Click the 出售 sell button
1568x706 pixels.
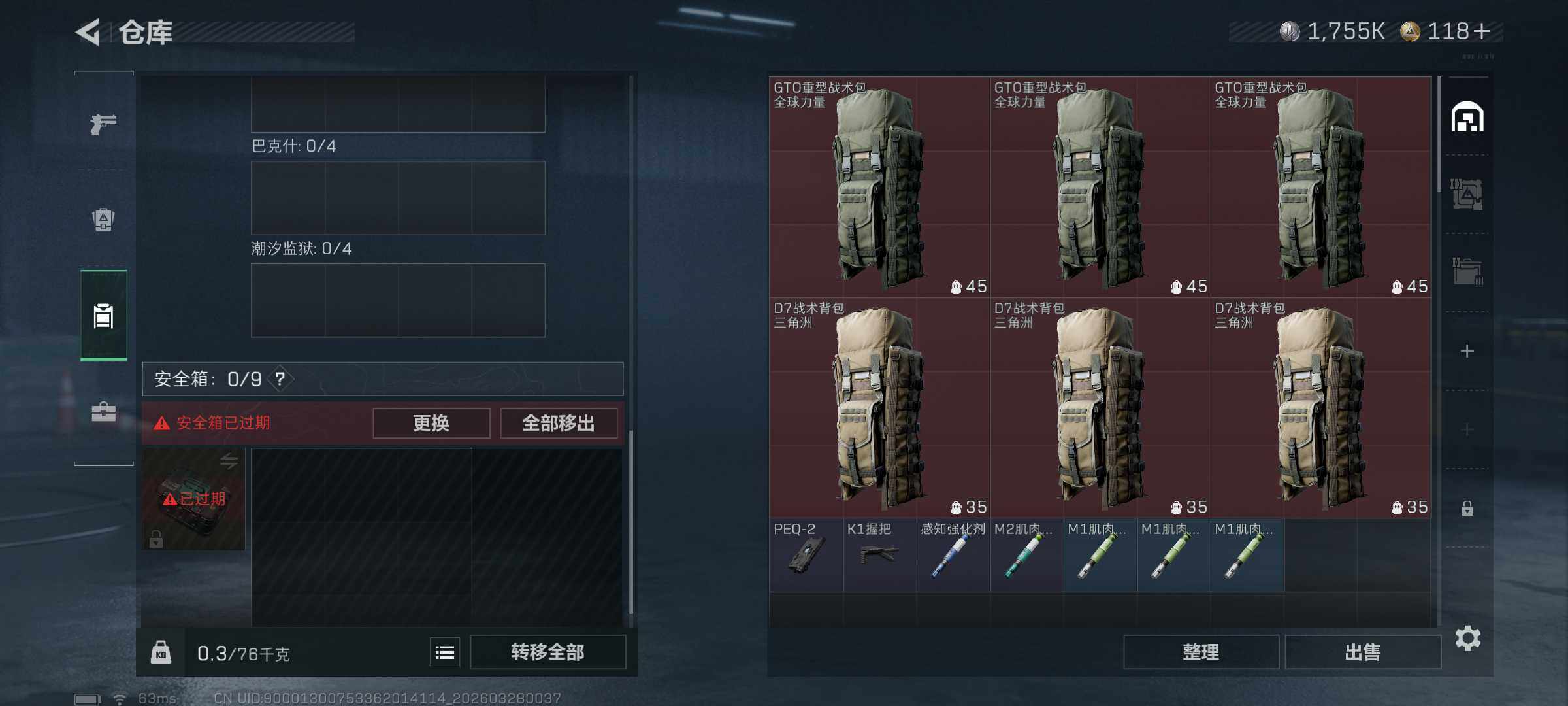(1363, 652)
